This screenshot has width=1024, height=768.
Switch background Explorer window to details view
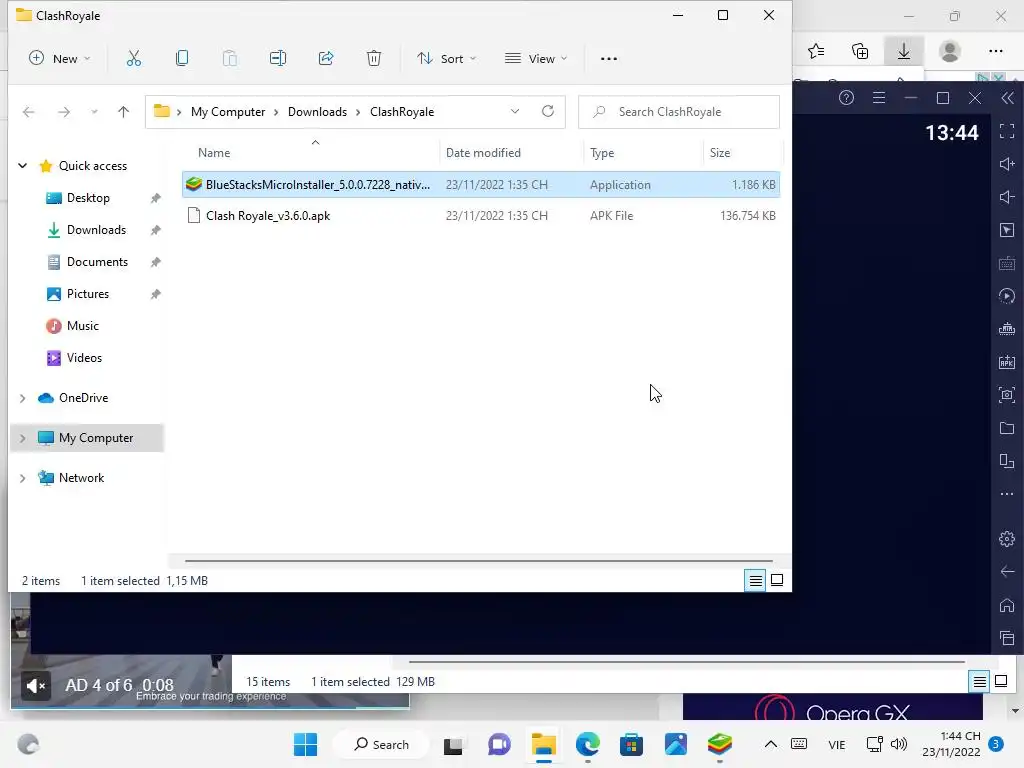(x=980, y=682)
